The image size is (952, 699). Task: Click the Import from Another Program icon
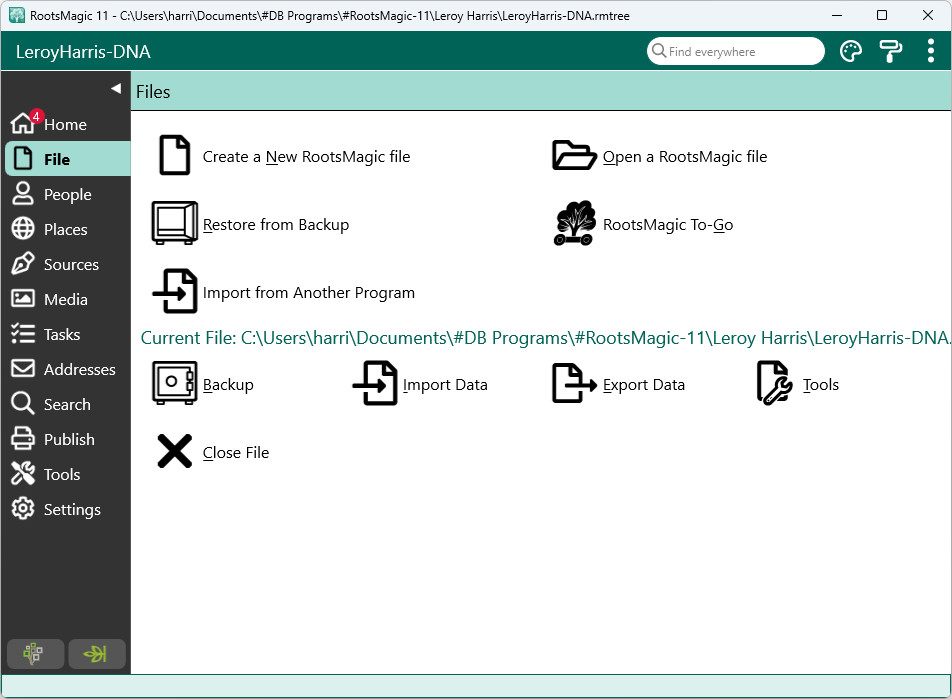point(175,291)
